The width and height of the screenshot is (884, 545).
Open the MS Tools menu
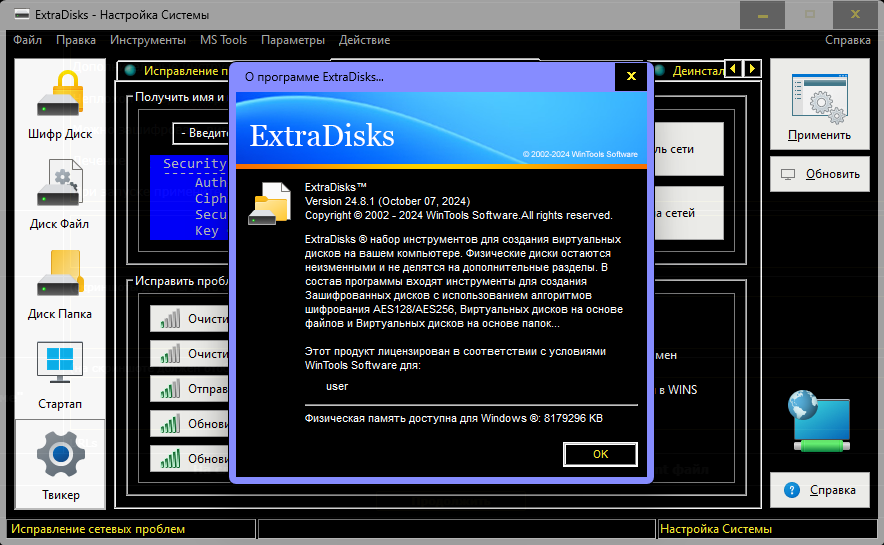pos(223,40)
